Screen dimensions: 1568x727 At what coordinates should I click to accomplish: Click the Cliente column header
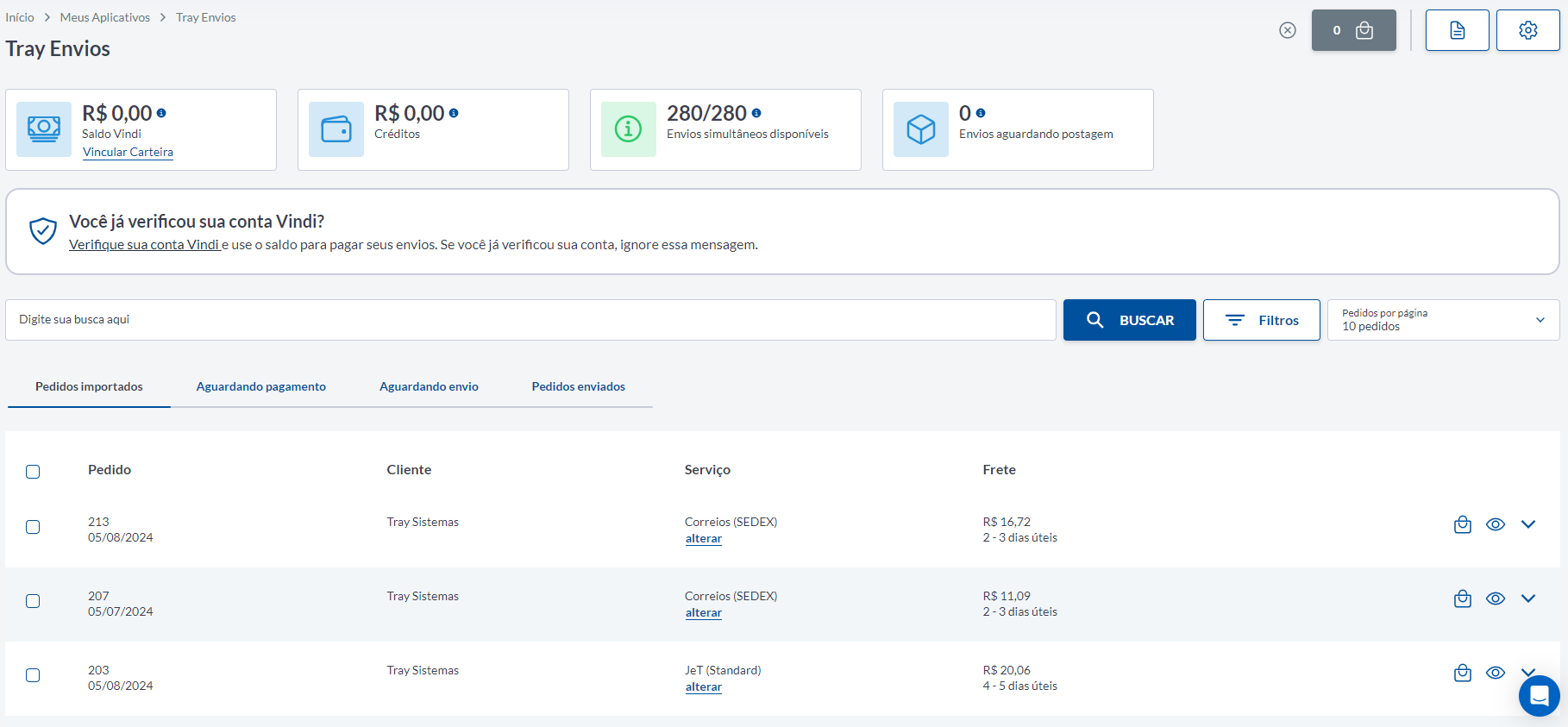(x=409, y=469)
